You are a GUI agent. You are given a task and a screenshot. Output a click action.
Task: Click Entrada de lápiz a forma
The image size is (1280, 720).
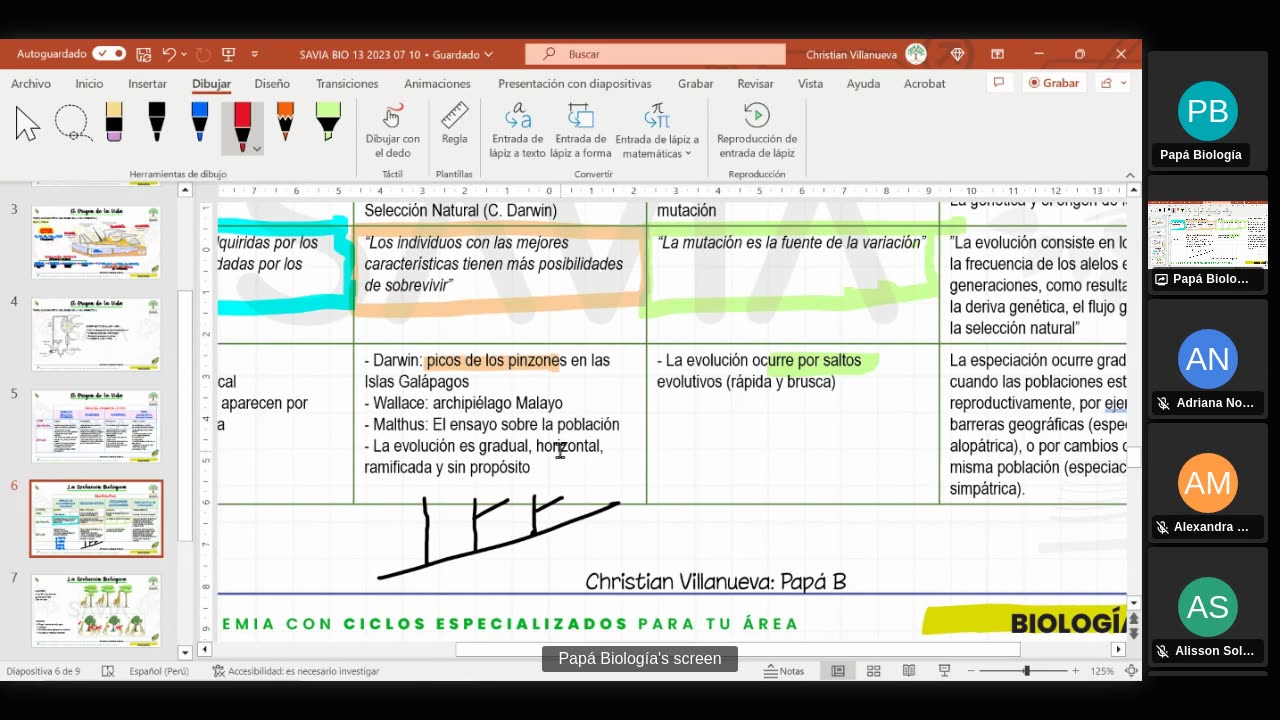coord(580,131)
